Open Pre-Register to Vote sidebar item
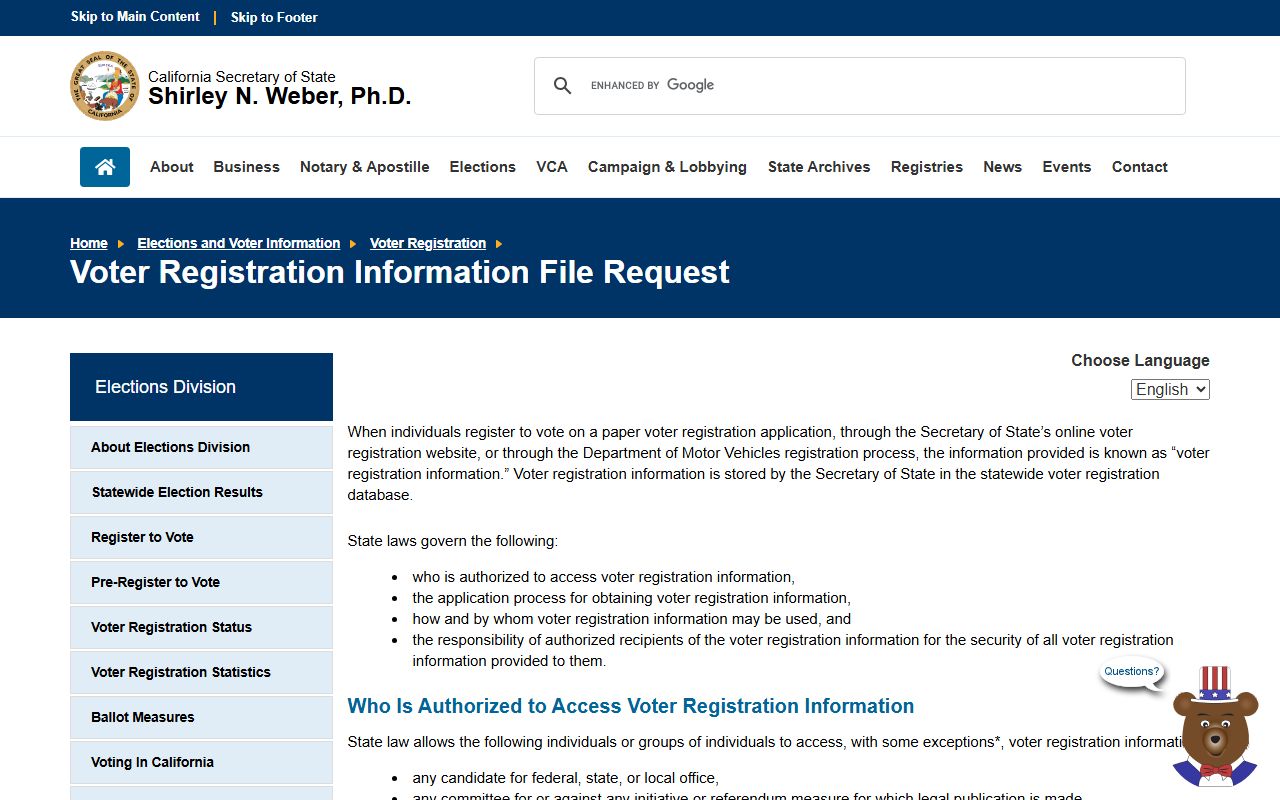The height and width of the screenshot is (800, 1280). [201, 582]
